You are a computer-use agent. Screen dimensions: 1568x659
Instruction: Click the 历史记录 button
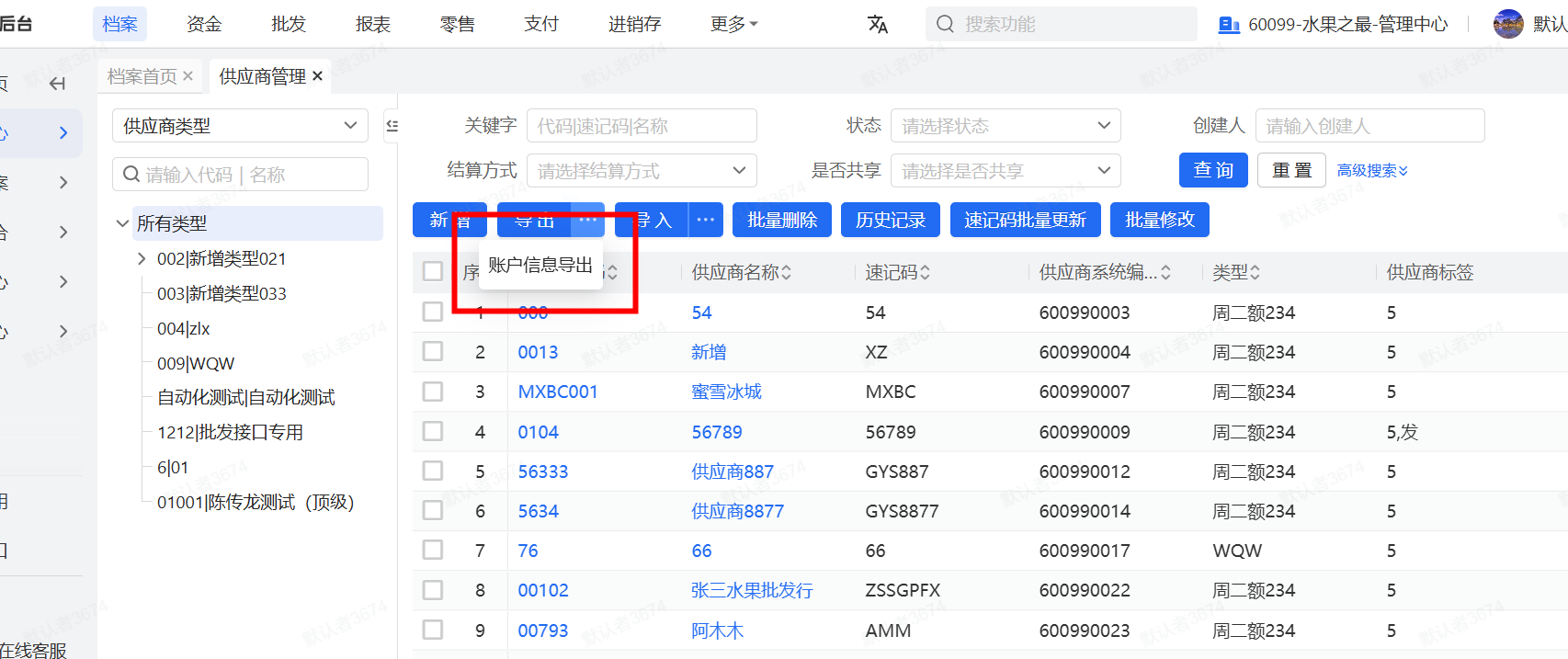tap(891, 220)
